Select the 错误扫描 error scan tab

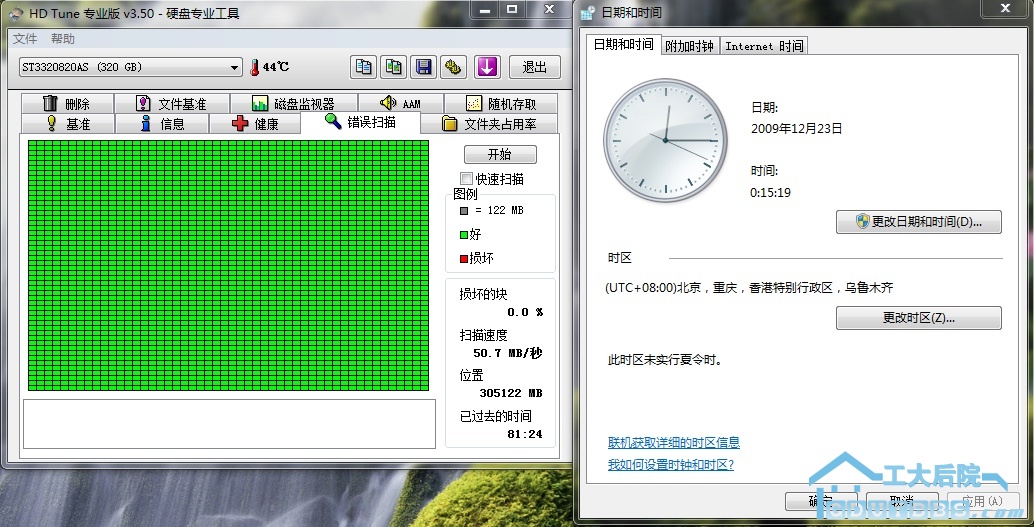[360, 122]
